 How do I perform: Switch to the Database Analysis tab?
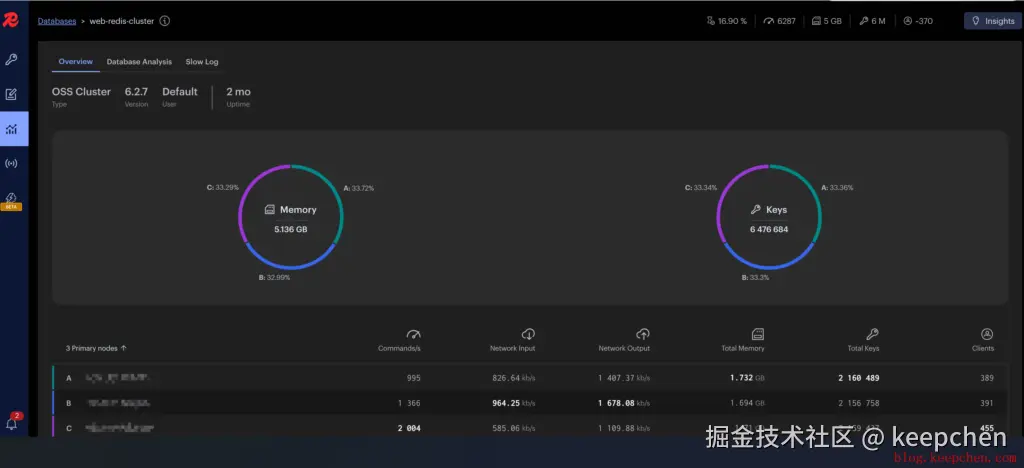[139, 61]
